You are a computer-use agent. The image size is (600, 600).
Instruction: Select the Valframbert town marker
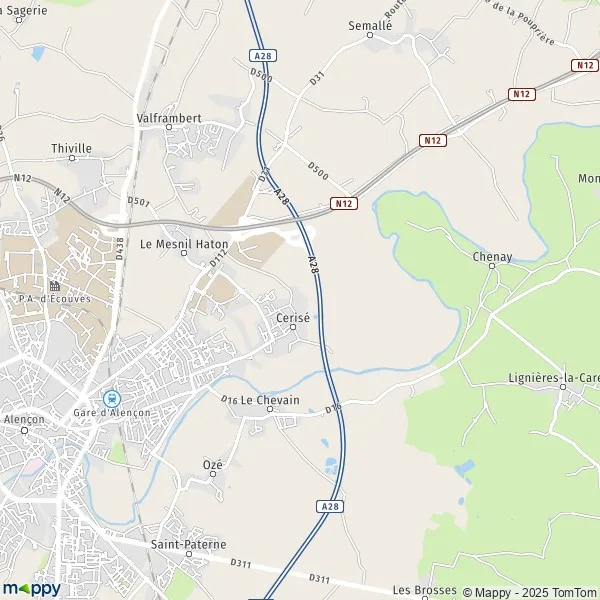coord(169,127)
